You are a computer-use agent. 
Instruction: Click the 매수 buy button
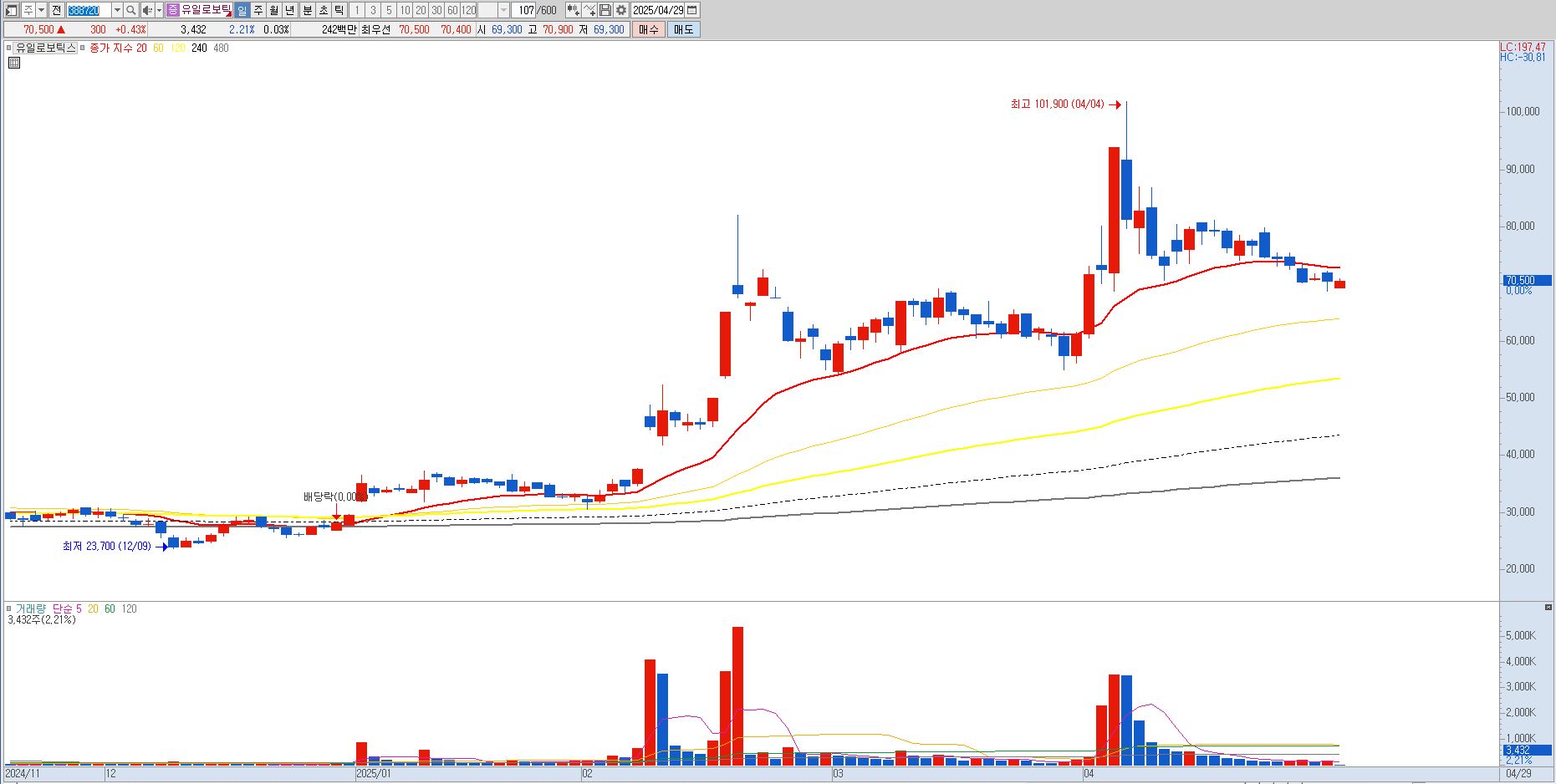(x=648, y=29)
